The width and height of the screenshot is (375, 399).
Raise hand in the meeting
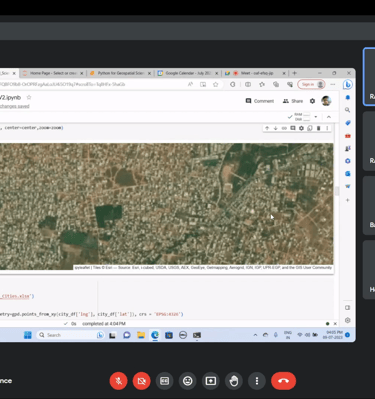click(x=234, y=381)
